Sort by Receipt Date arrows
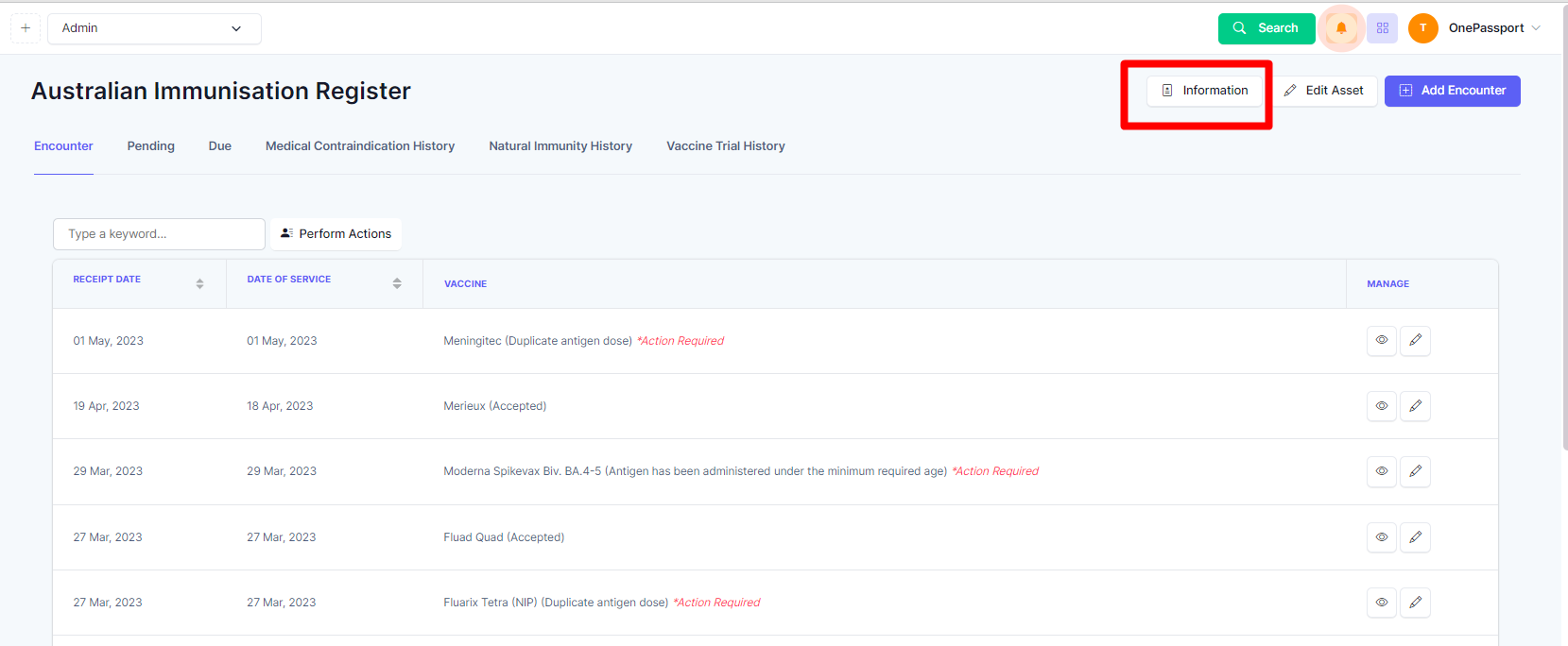 point(199,283)
